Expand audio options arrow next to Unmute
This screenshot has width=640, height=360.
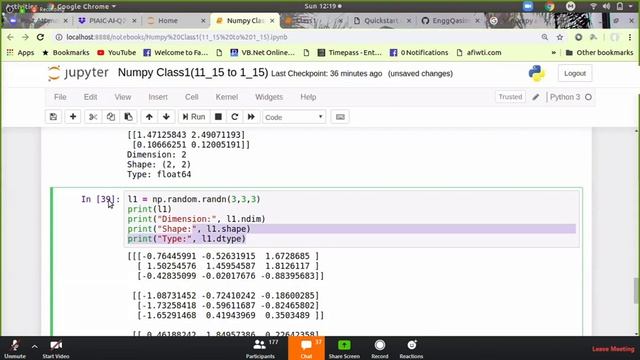pyautogui.click(x=35, y=347)
